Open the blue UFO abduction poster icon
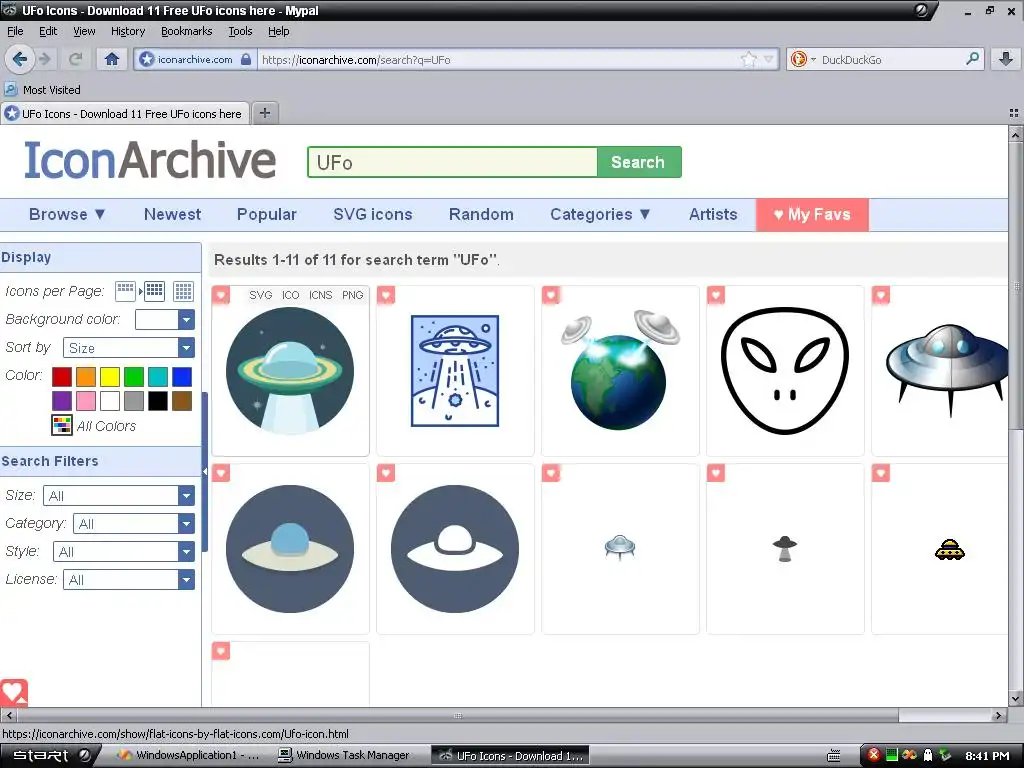This screenshot has height=768, width=1024. coord(455,371)
